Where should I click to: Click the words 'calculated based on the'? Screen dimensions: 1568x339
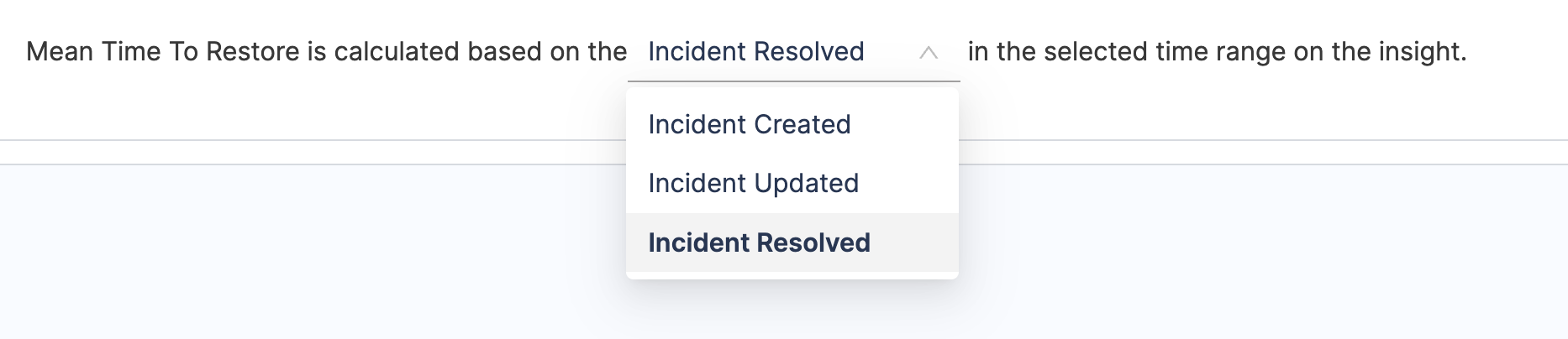pyautogui.click(x=480, y=52)
